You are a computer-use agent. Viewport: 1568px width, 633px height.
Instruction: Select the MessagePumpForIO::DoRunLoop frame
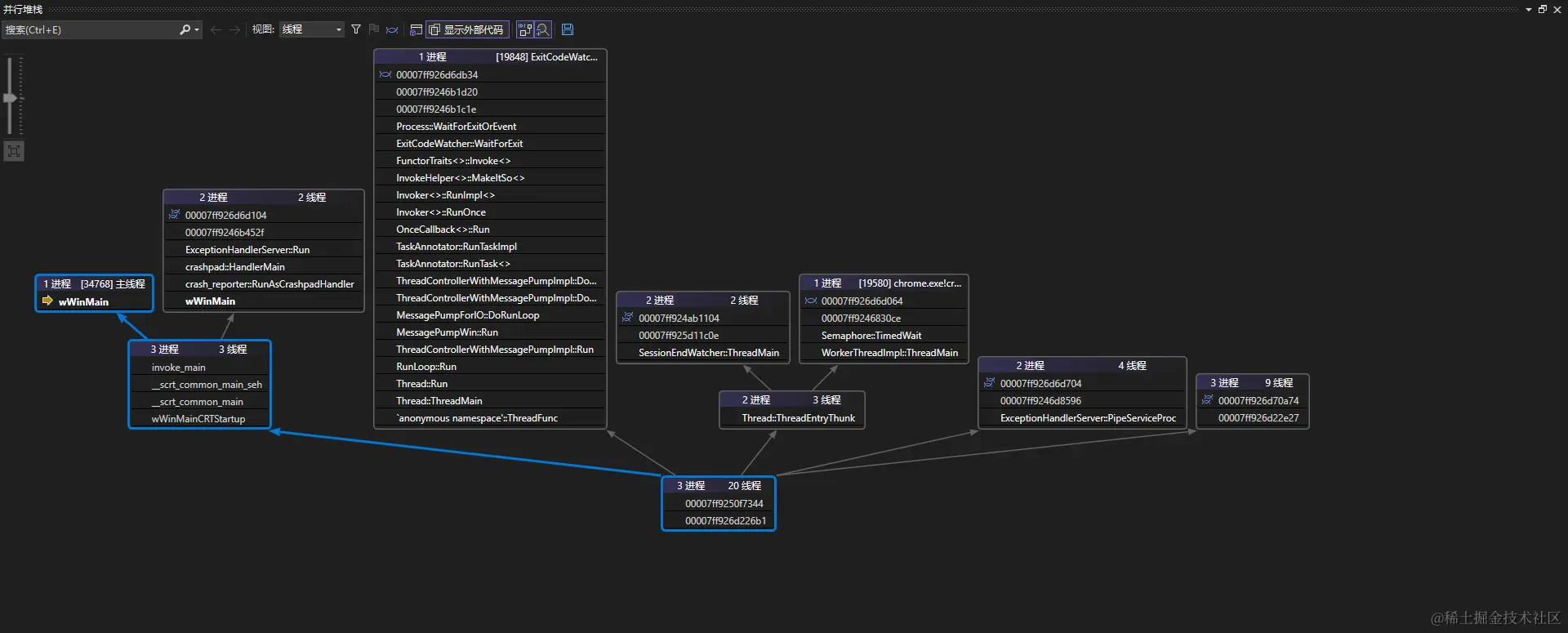point(490,315)
